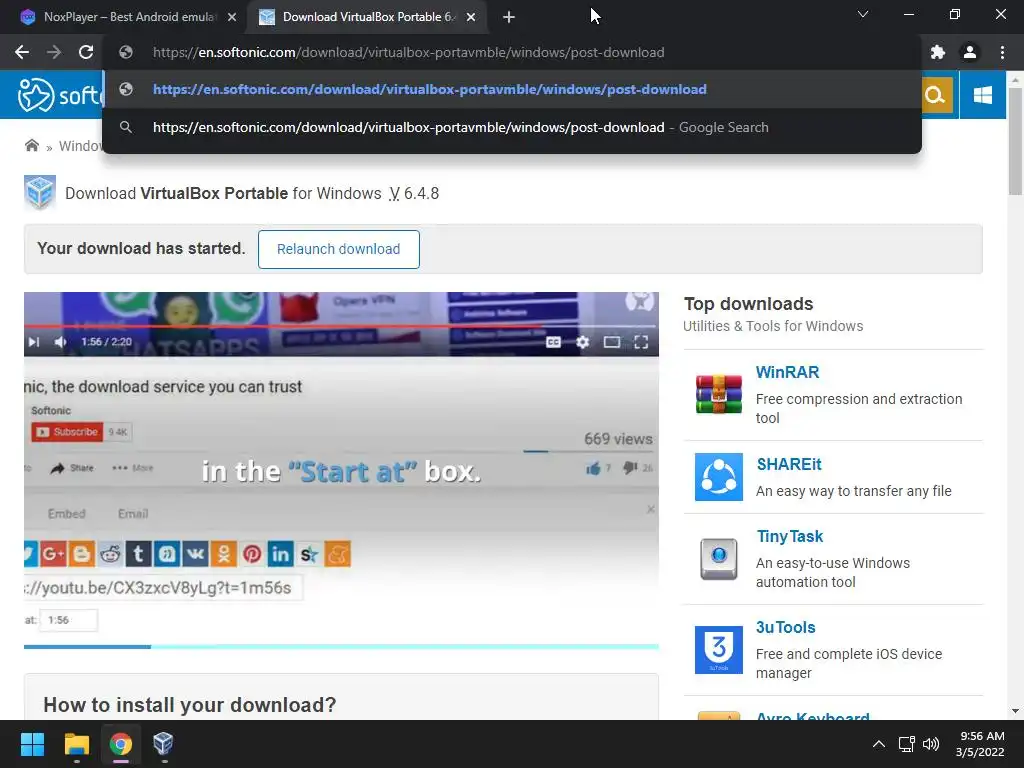Screen dimensions: 1024x768
Task: Click the Start at 1:56 time box
Action: (x=69, y=620)
